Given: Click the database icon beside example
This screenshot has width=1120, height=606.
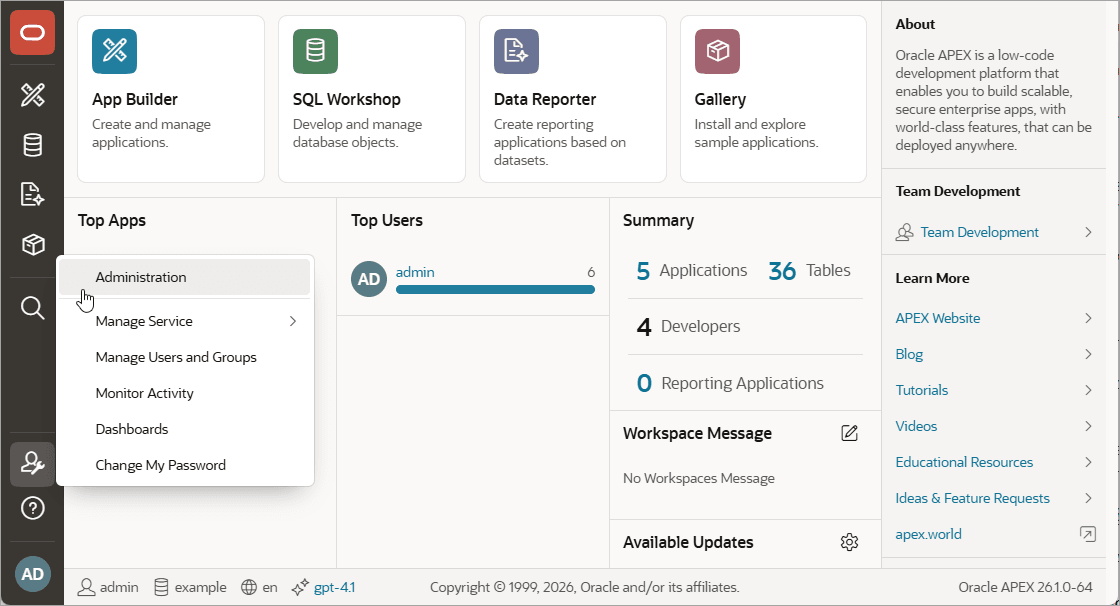Looking at the screenshot, I should pos(161,587).
